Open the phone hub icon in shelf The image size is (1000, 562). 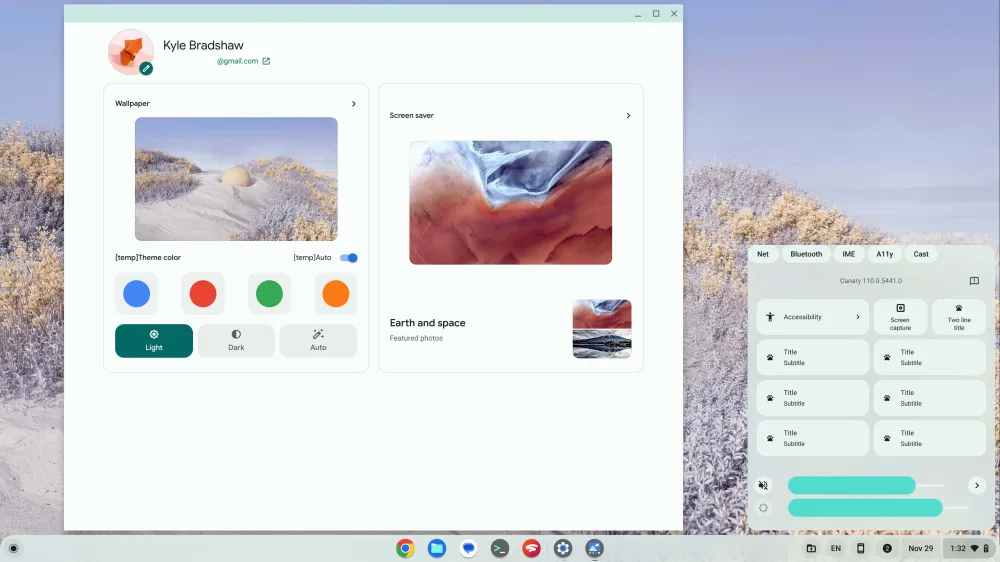(860, 548)
